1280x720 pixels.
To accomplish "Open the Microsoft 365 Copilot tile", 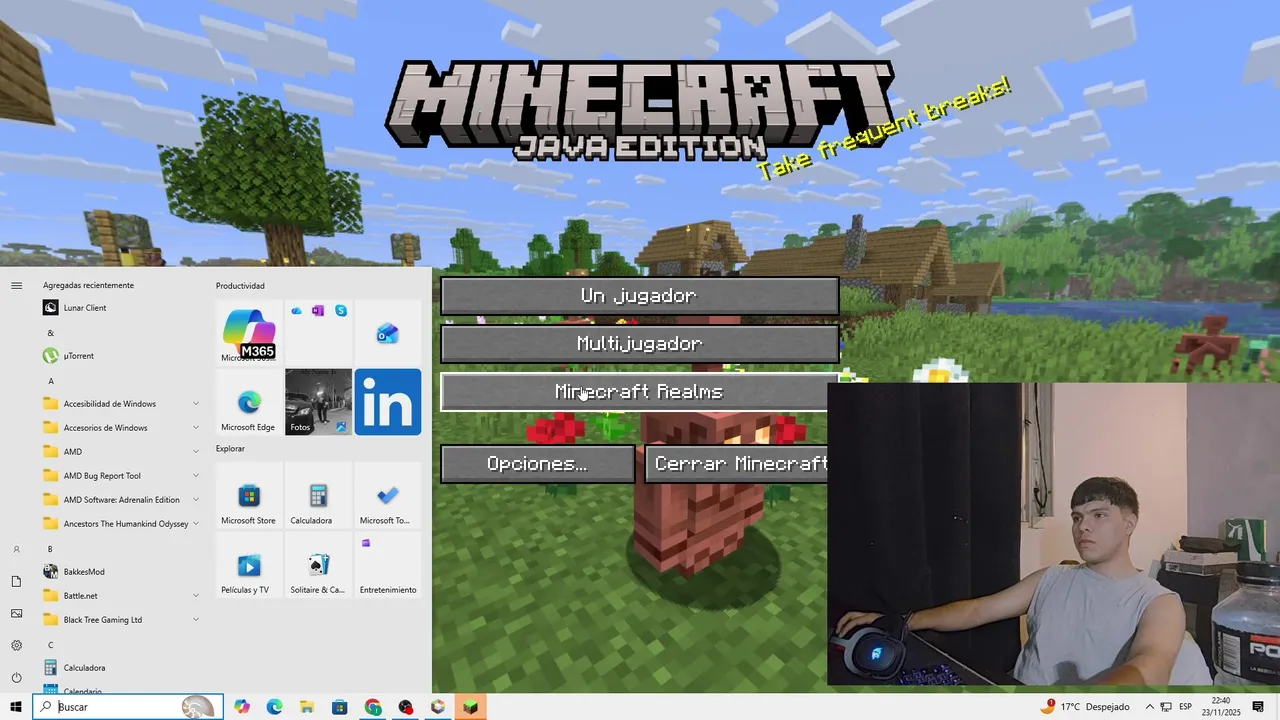I will click(249, 333).
